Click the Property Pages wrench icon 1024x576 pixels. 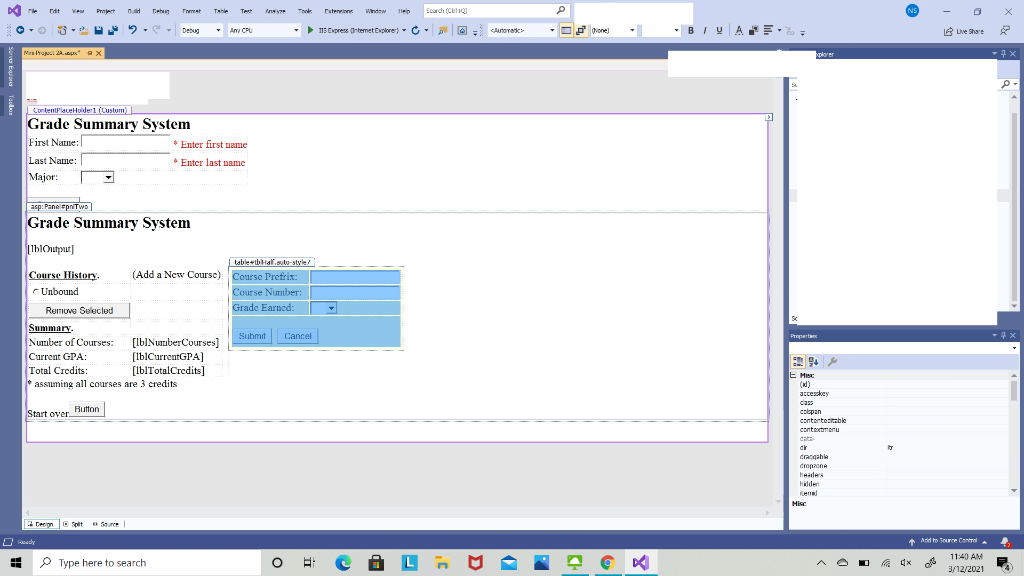point(832,361)
